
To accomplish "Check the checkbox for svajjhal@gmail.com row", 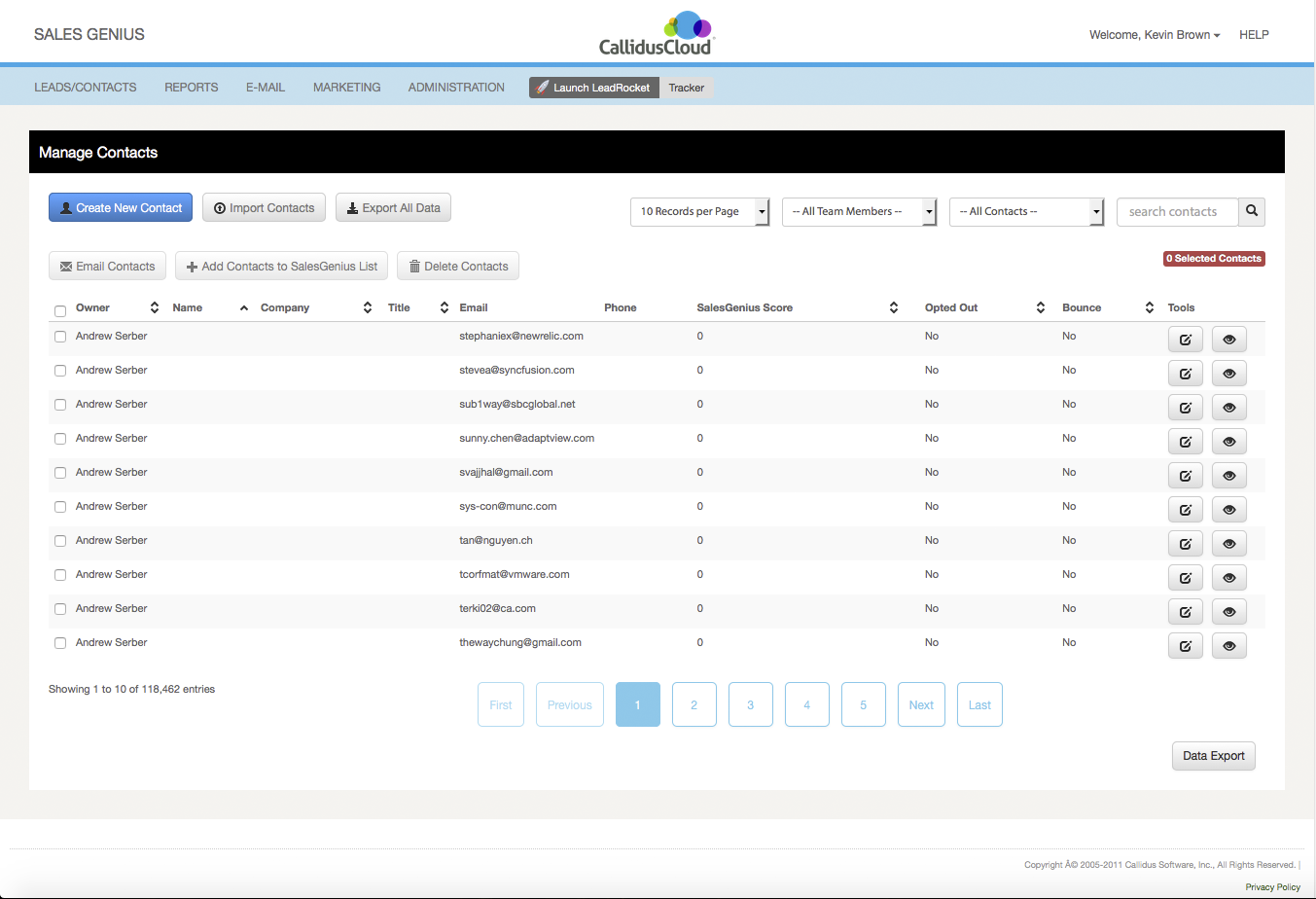I will coord(60,472).
